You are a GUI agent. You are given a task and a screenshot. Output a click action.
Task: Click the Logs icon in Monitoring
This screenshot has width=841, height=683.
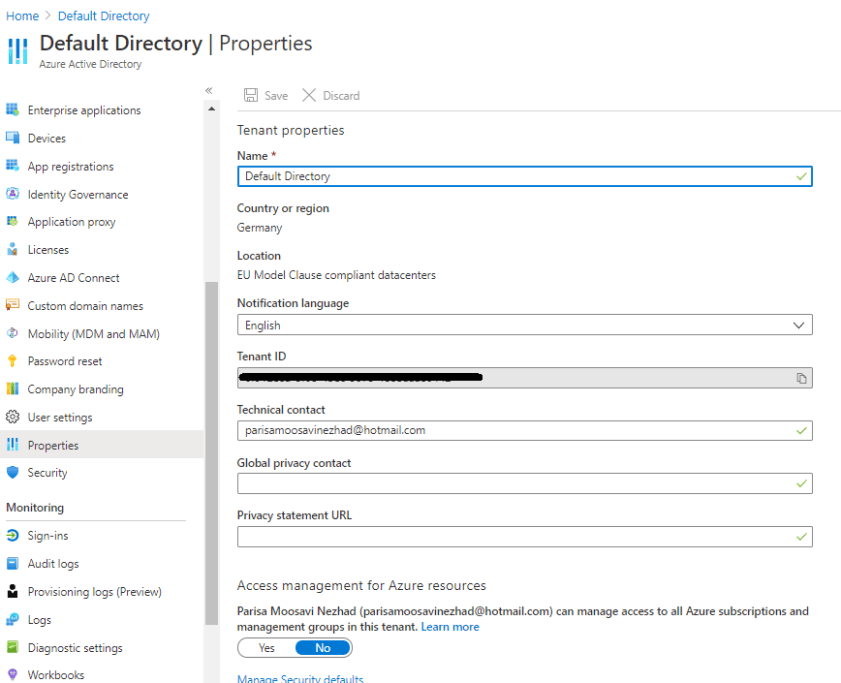[12, 619]
